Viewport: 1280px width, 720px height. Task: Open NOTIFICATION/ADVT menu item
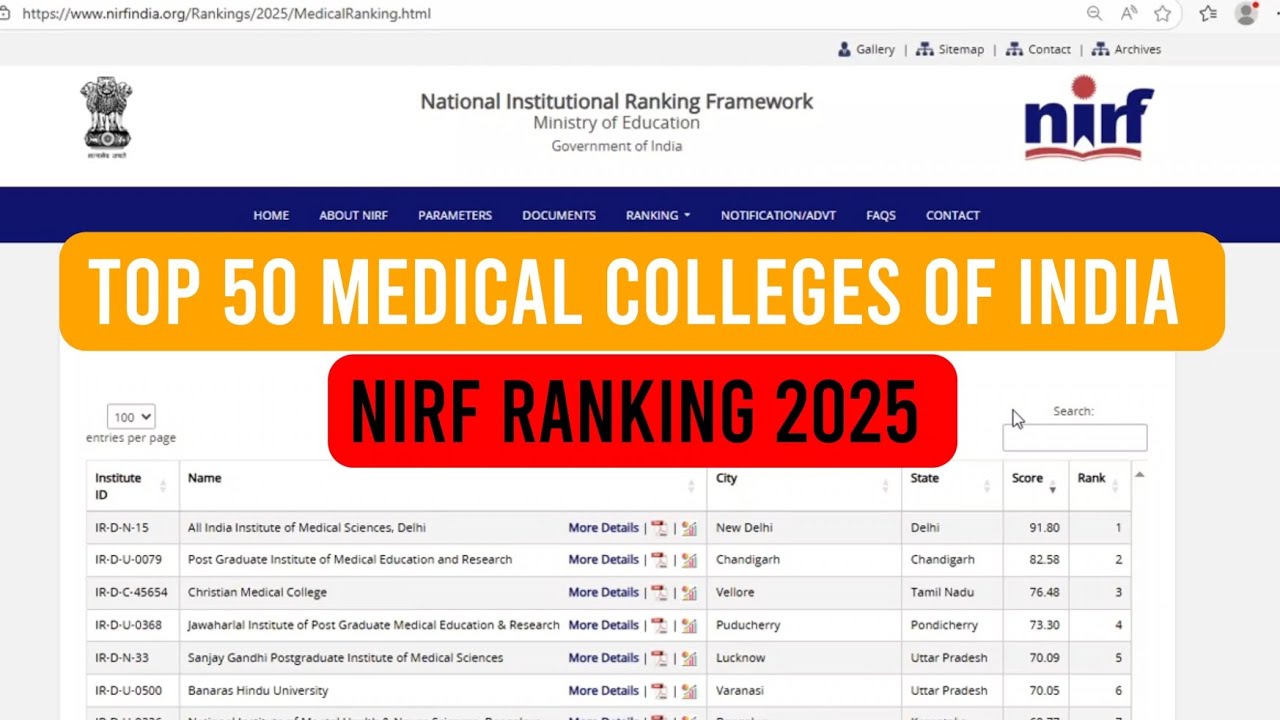coord(778,215)
